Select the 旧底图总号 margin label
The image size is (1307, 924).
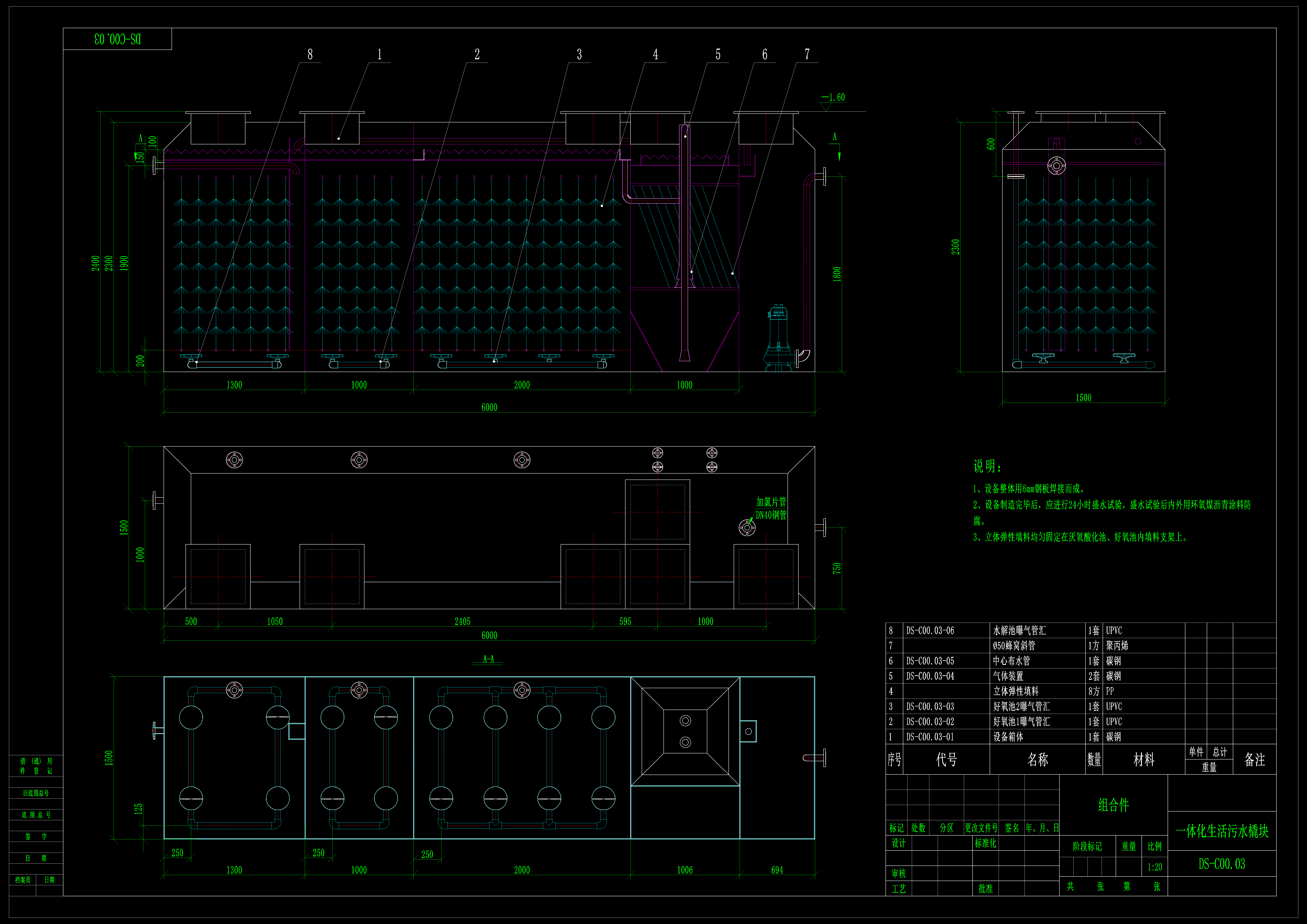(36, 793)
